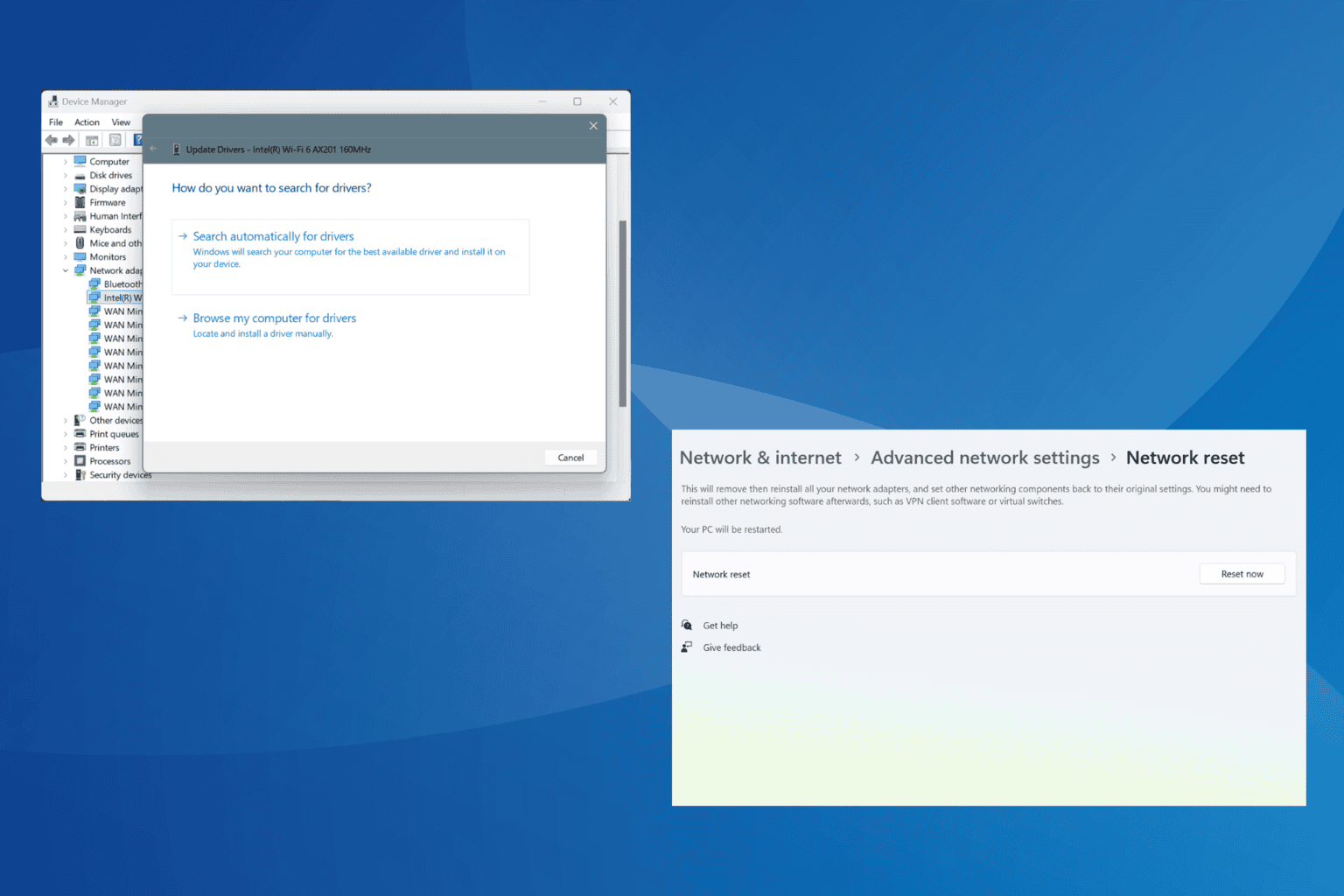Expand the Printers node chevron
The height and width of the screenshot is (896, 1344).
click(65, 447)
